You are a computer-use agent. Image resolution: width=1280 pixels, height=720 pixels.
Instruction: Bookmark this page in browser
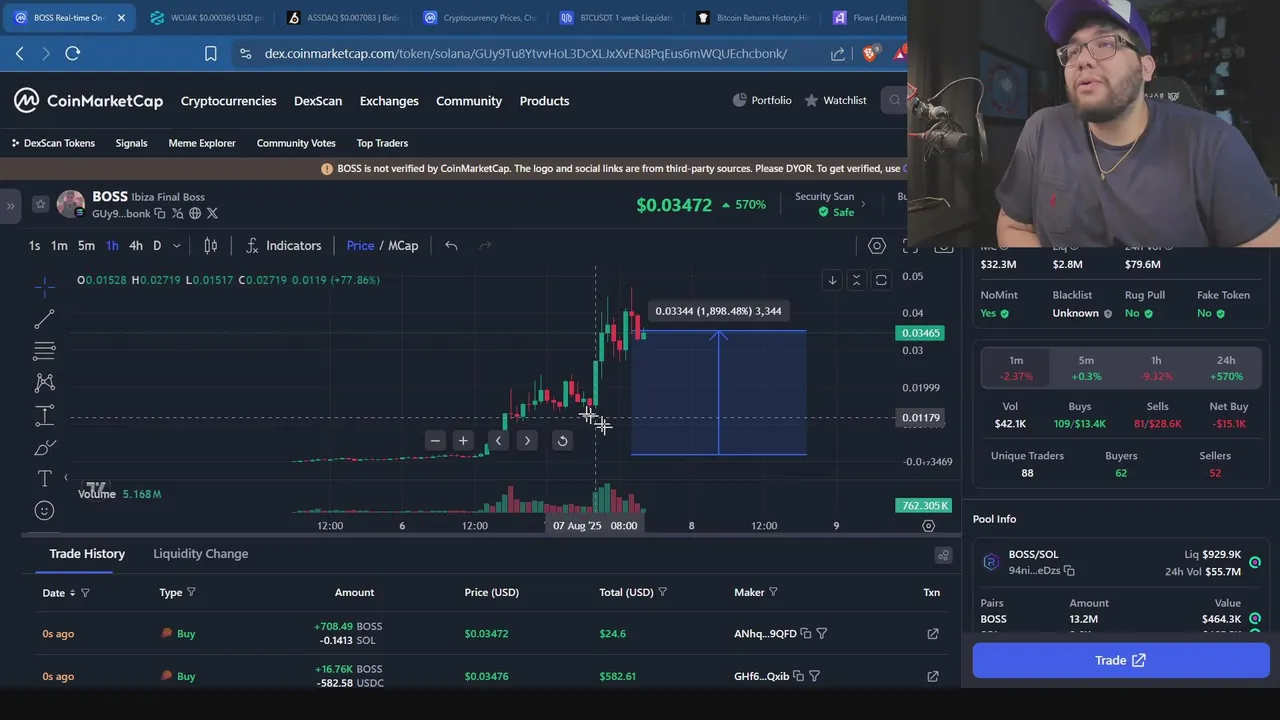point(211,53)
